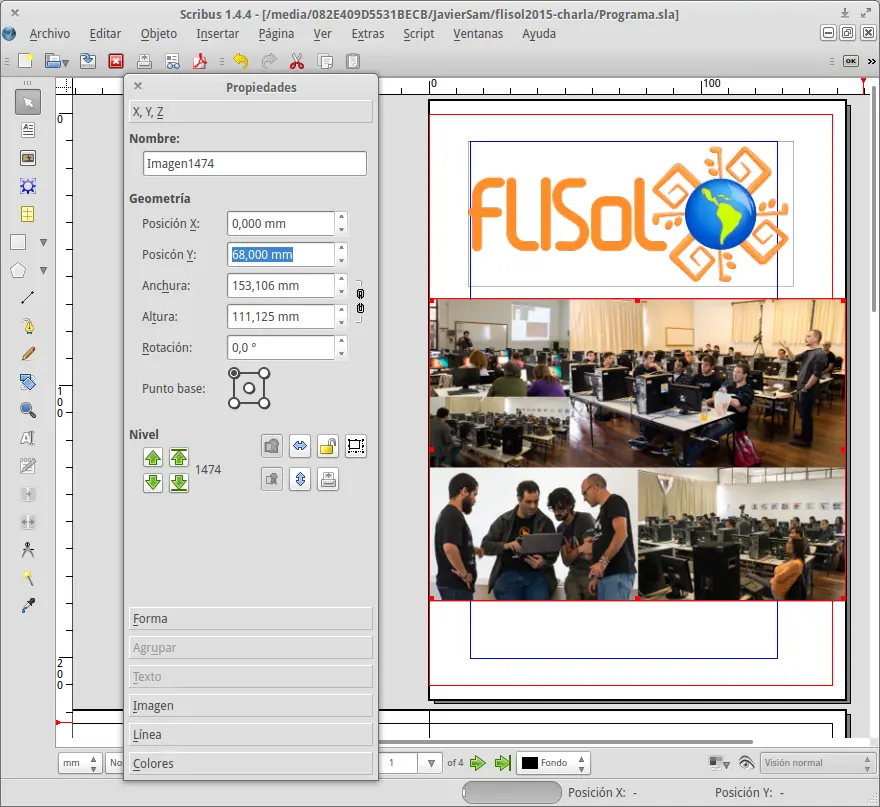Screen dimensions: 880x807
Task: Select the Edit Text tool
Action: (x=28, y=438)
